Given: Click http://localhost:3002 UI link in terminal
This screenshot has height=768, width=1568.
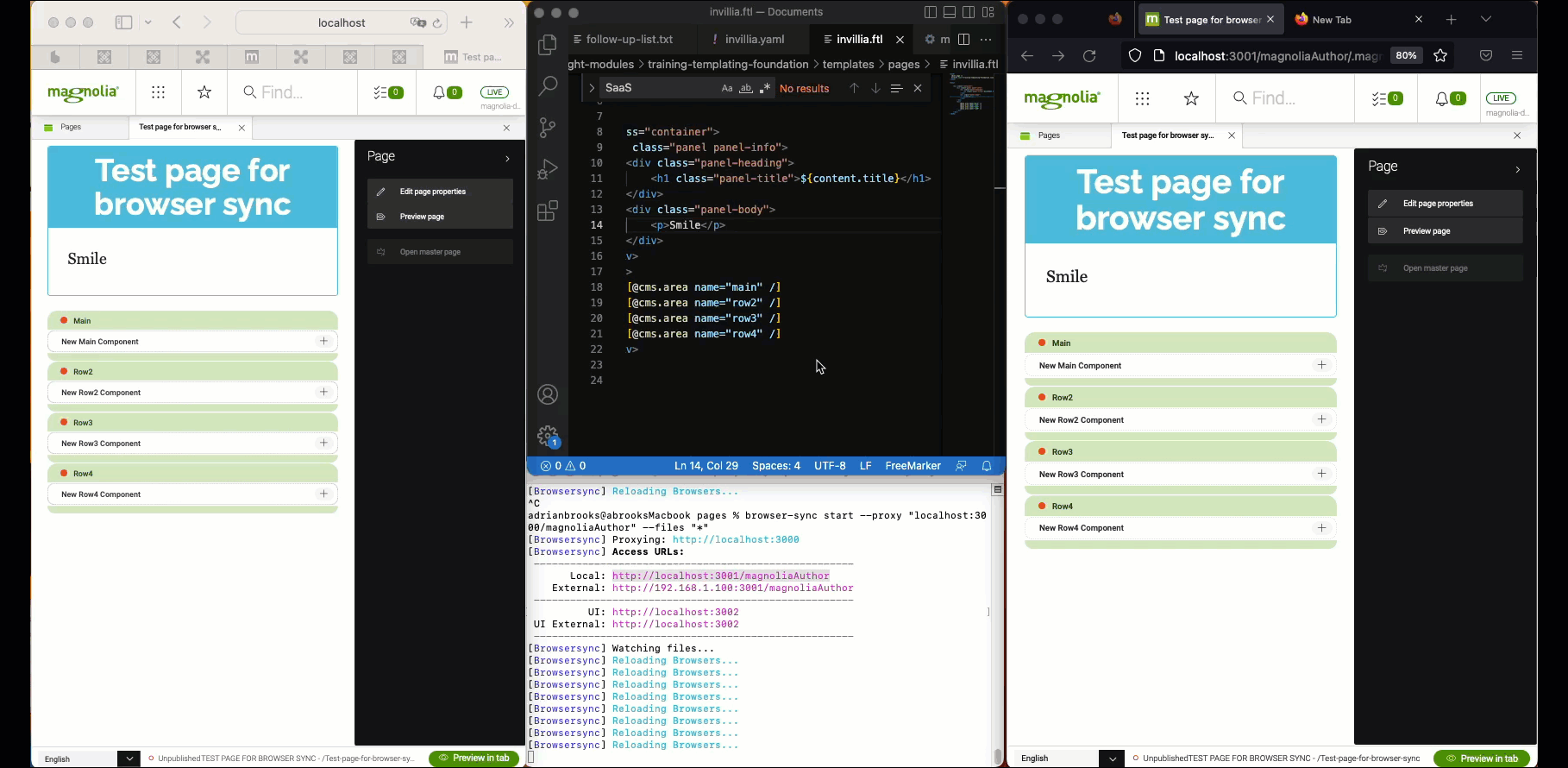Looking at the screenshot, I should pyautogui.click(x=675, y=612).
